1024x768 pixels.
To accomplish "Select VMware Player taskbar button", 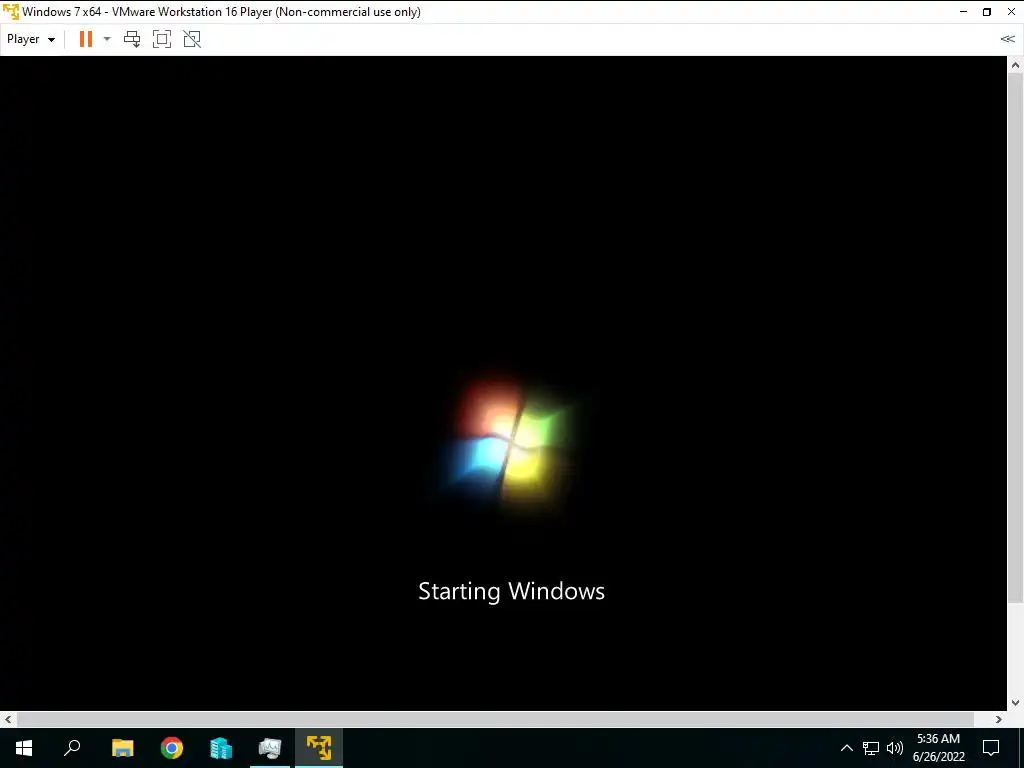I will 319,748.
